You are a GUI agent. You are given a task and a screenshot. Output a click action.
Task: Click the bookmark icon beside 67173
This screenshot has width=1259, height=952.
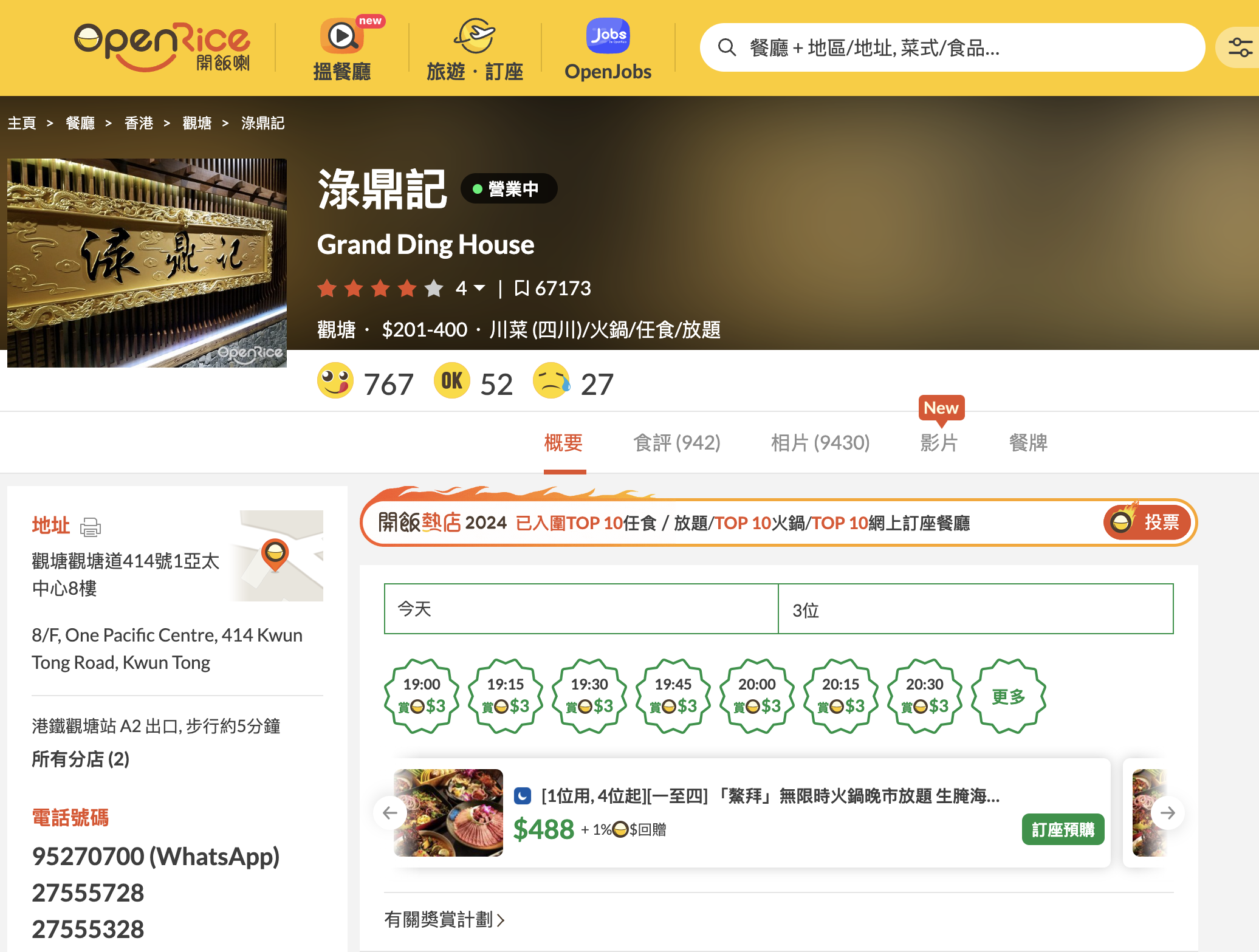tap(521, 288)
